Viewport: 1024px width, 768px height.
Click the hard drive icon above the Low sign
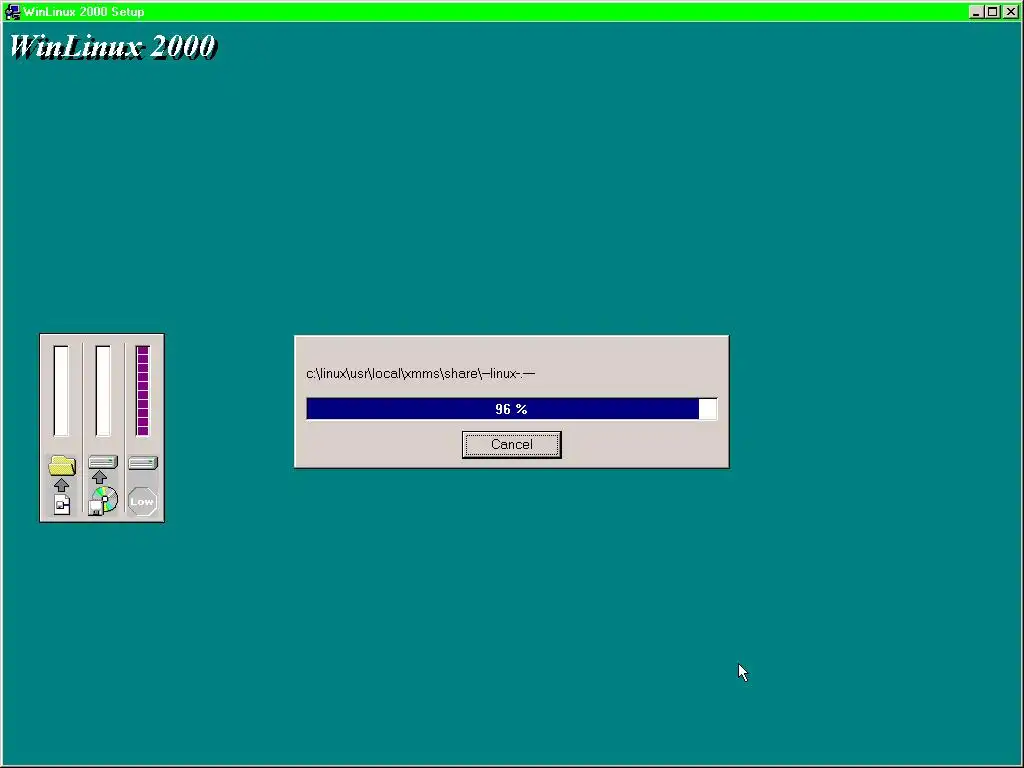tap(143, 463)
